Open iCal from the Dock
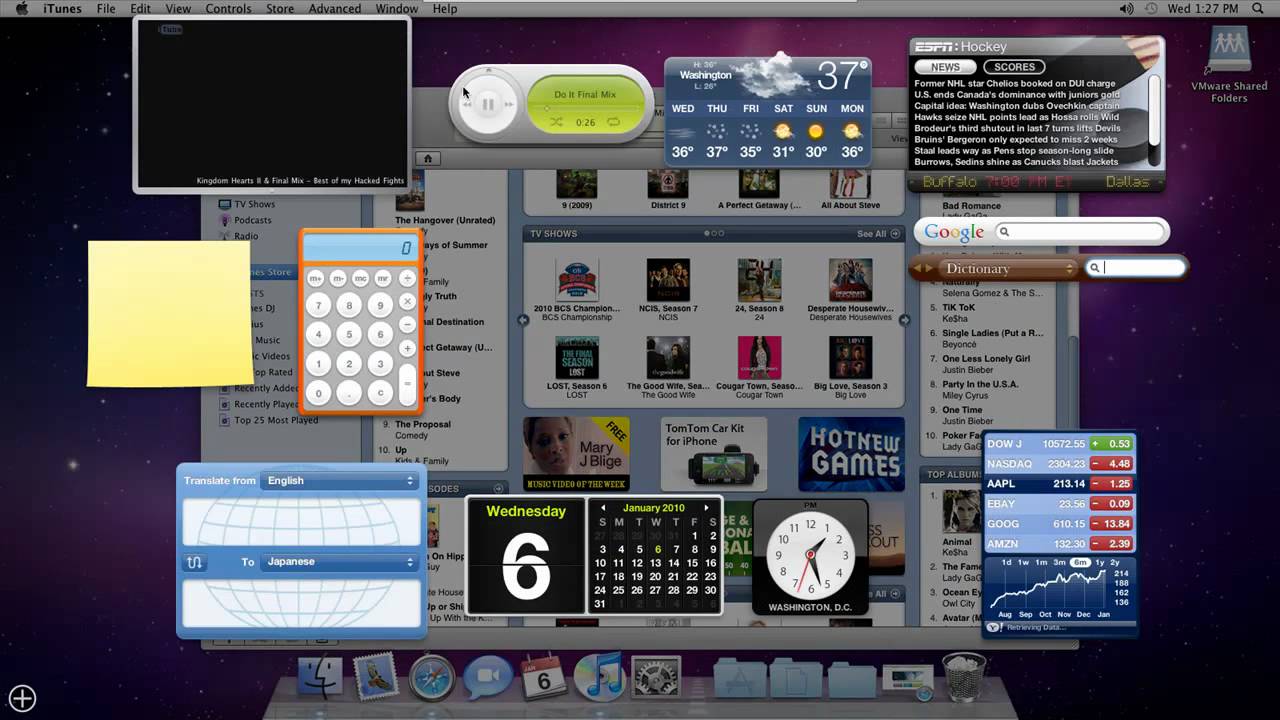1280x720 pixels. pos(544,678)
